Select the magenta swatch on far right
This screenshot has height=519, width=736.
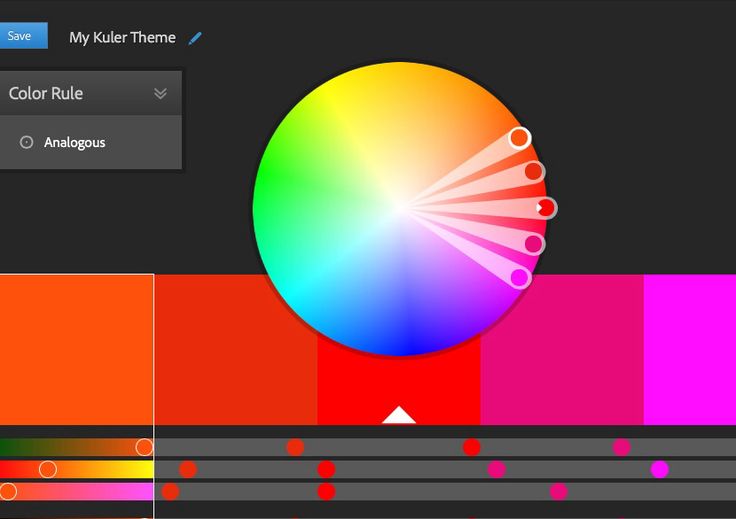689,350
